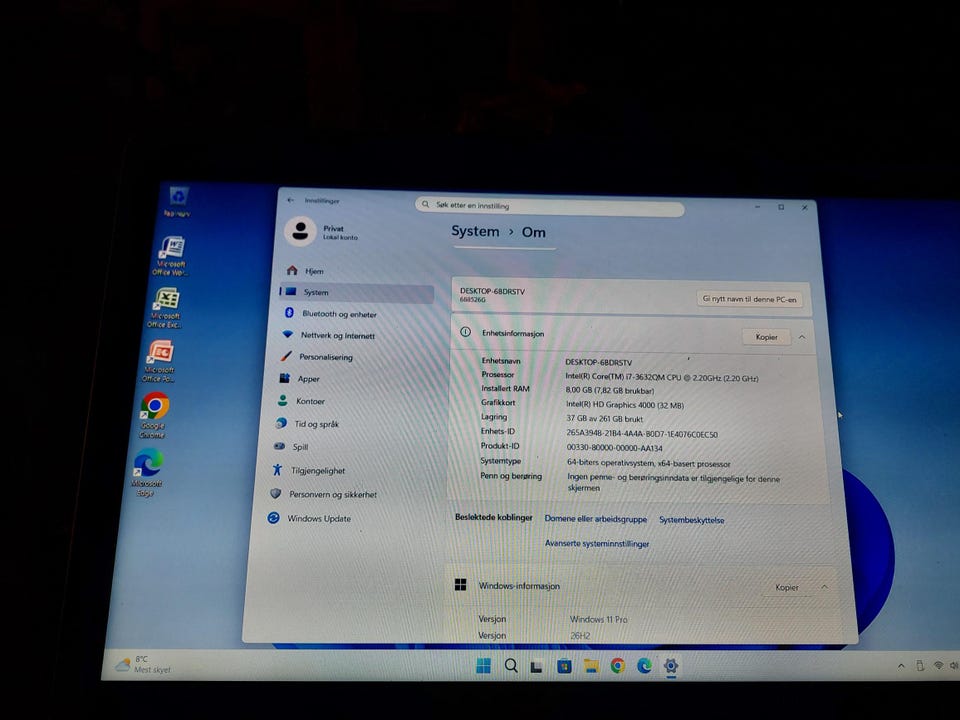Show hidden system tray icons
Image resolution: width=960 pixels, height=720 pixels.
coord(901,666)
